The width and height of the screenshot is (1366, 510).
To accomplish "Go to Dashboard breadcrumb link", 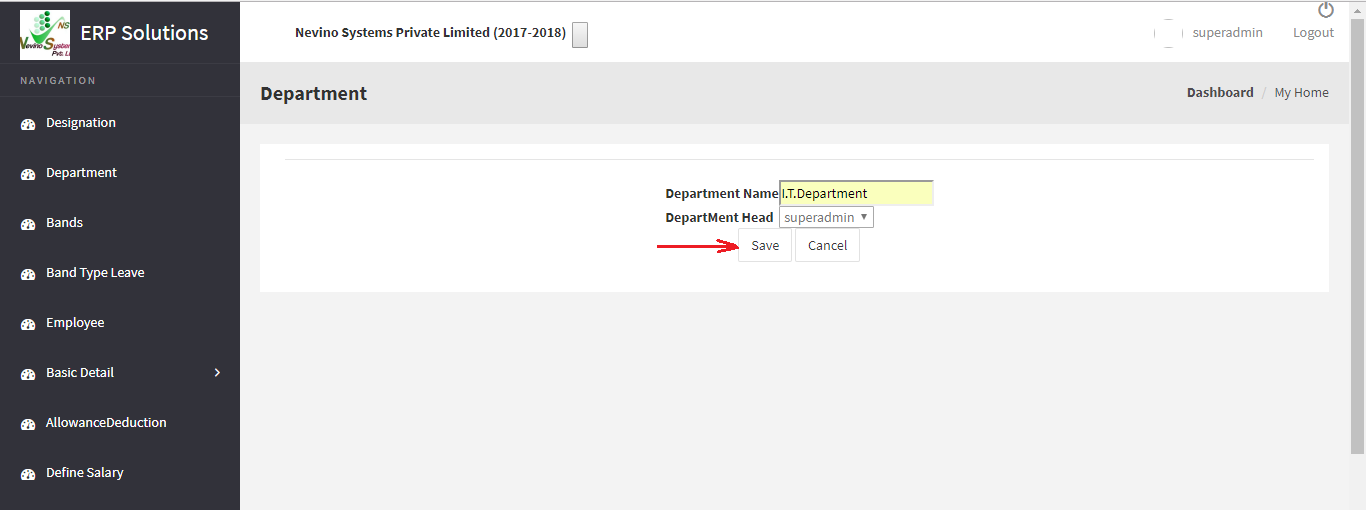I will [1219, 93].
